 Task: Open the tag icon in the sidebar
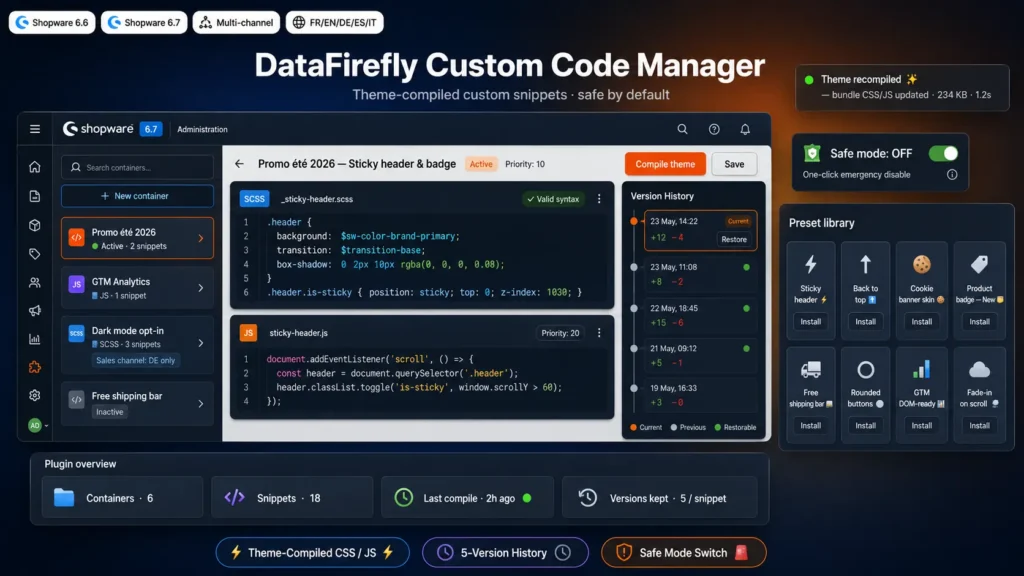click(x=35, y=253)
